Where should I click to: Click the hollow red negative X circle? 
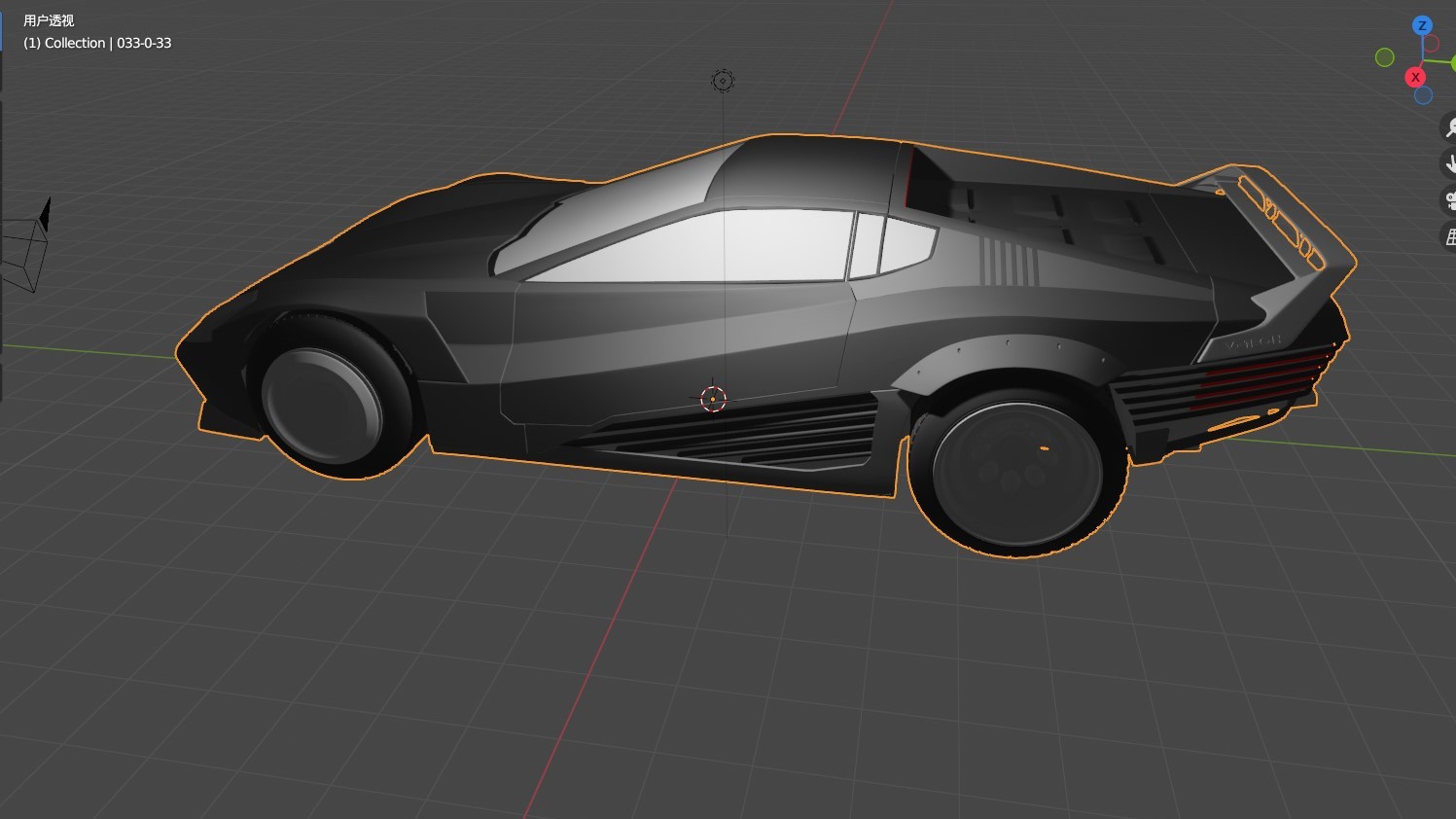[1431, 44]
